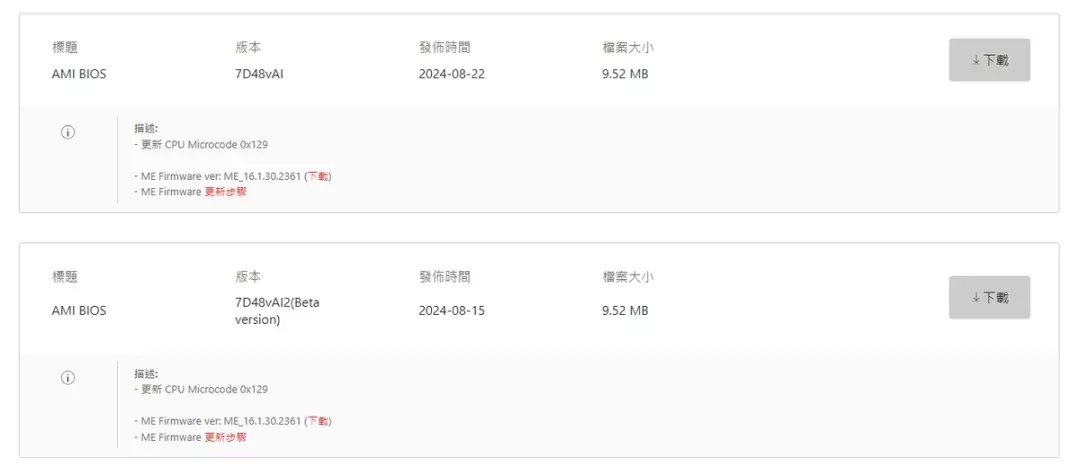Select the version text 7D48vAI
Image resolution: width=1080 pixels, height=476 pixels.
[x=259, y=74]
